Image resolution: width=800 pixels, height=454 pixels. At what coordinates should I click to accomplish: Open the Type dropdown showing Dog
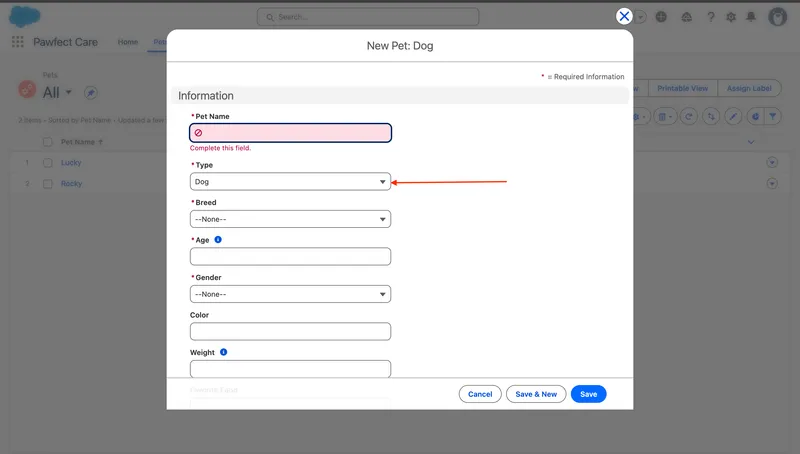290,182
